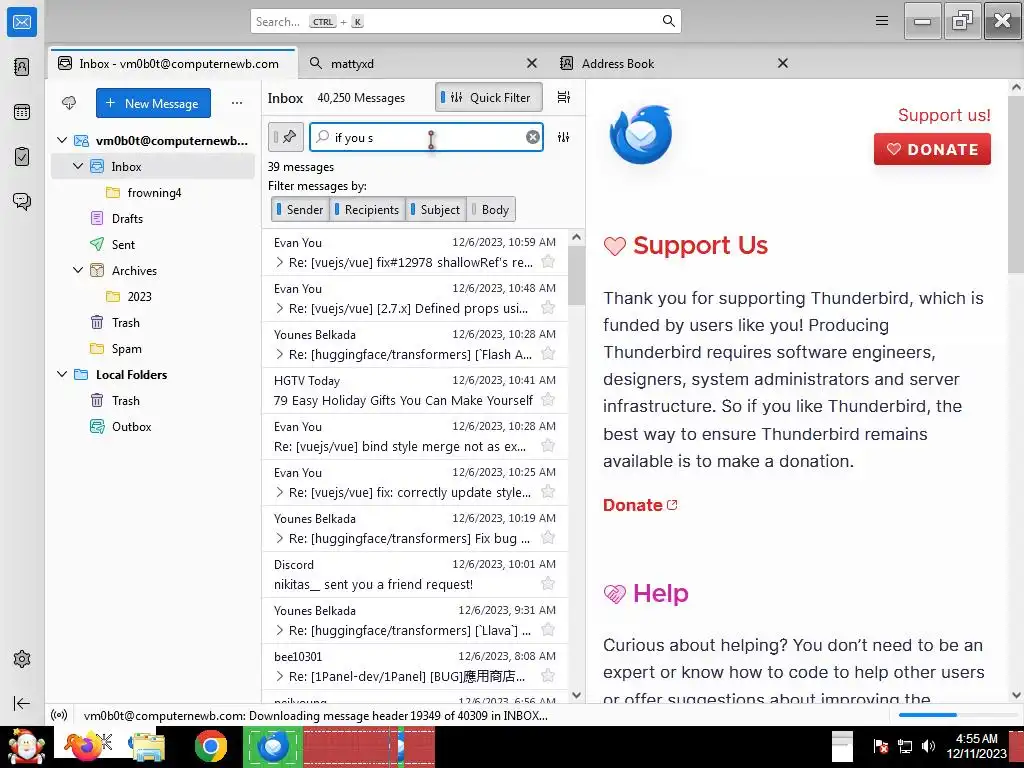Viewport: 1024px width, 768px height.
Task: Star the 10:59 AM Evan You message
Action: [x=549, y=262]
